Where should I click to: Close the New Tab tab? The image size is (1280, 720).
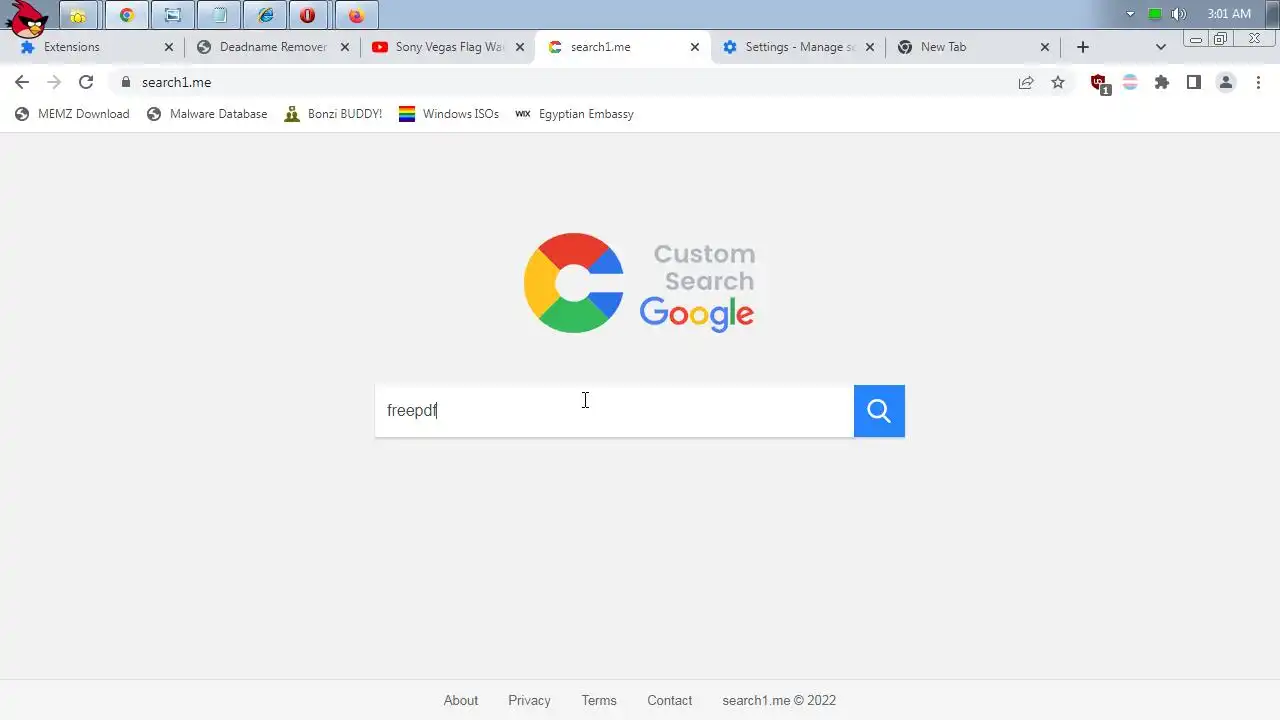click(1045, 47)
